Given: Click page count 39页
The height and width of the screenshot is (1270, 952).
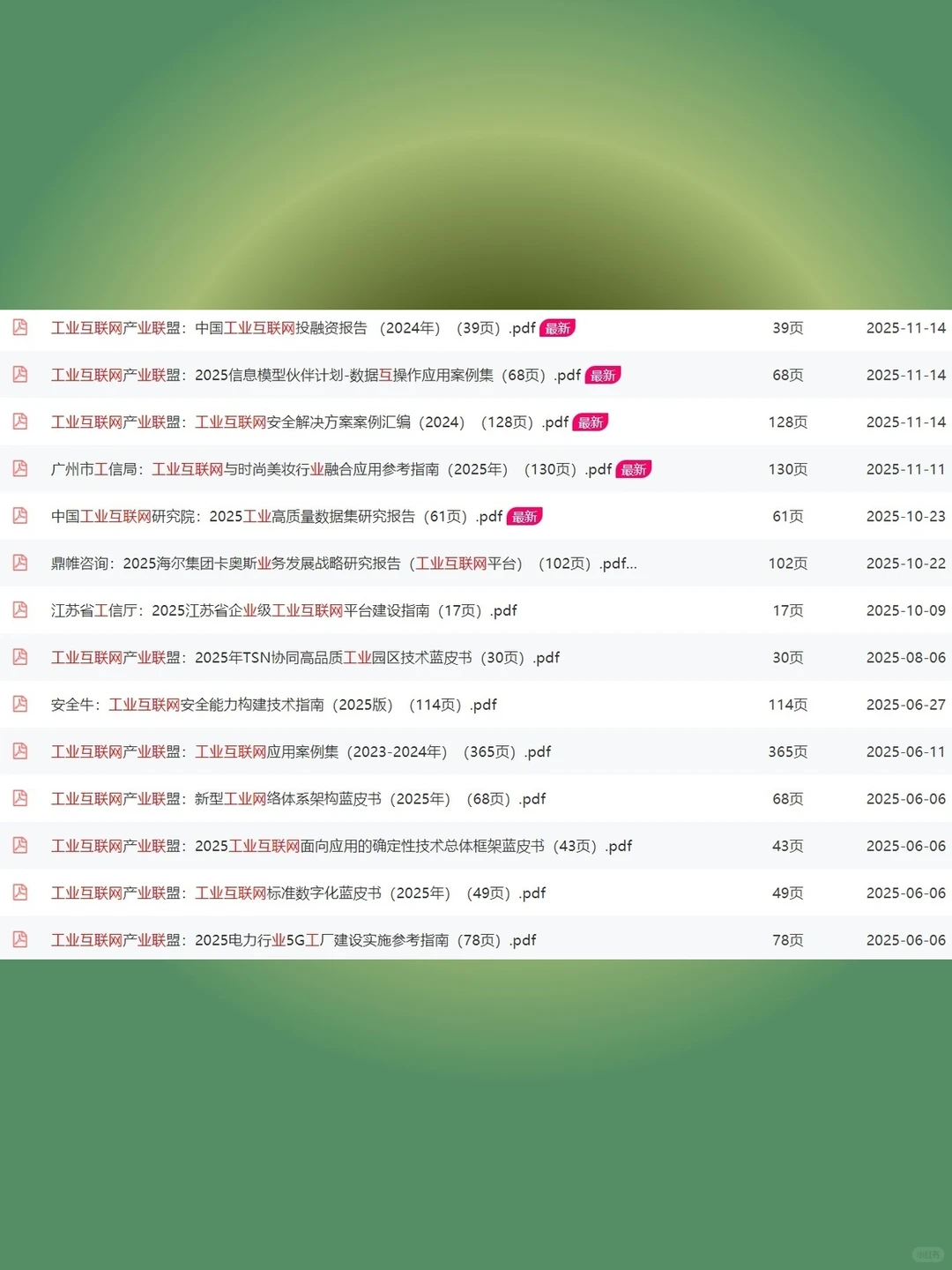Looking at the screenshot, I should click(788, 328).
